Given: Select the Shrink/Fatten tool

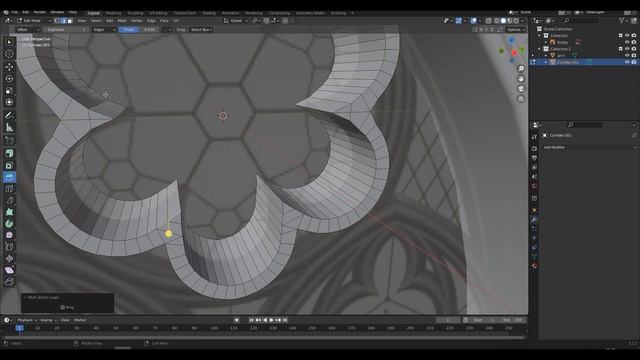Looking at the screenshot, I should (x=9, y=258).
